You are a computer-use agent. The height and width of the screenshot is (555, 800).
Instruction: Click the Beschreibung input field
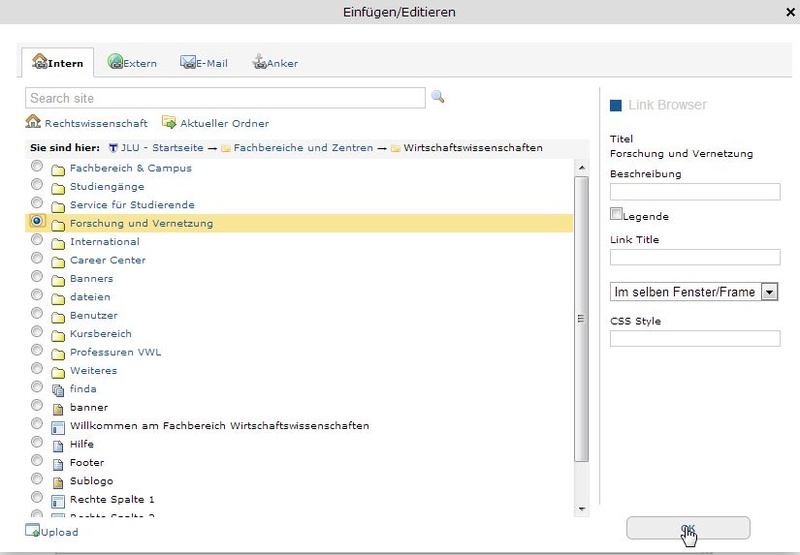(695, 192)
